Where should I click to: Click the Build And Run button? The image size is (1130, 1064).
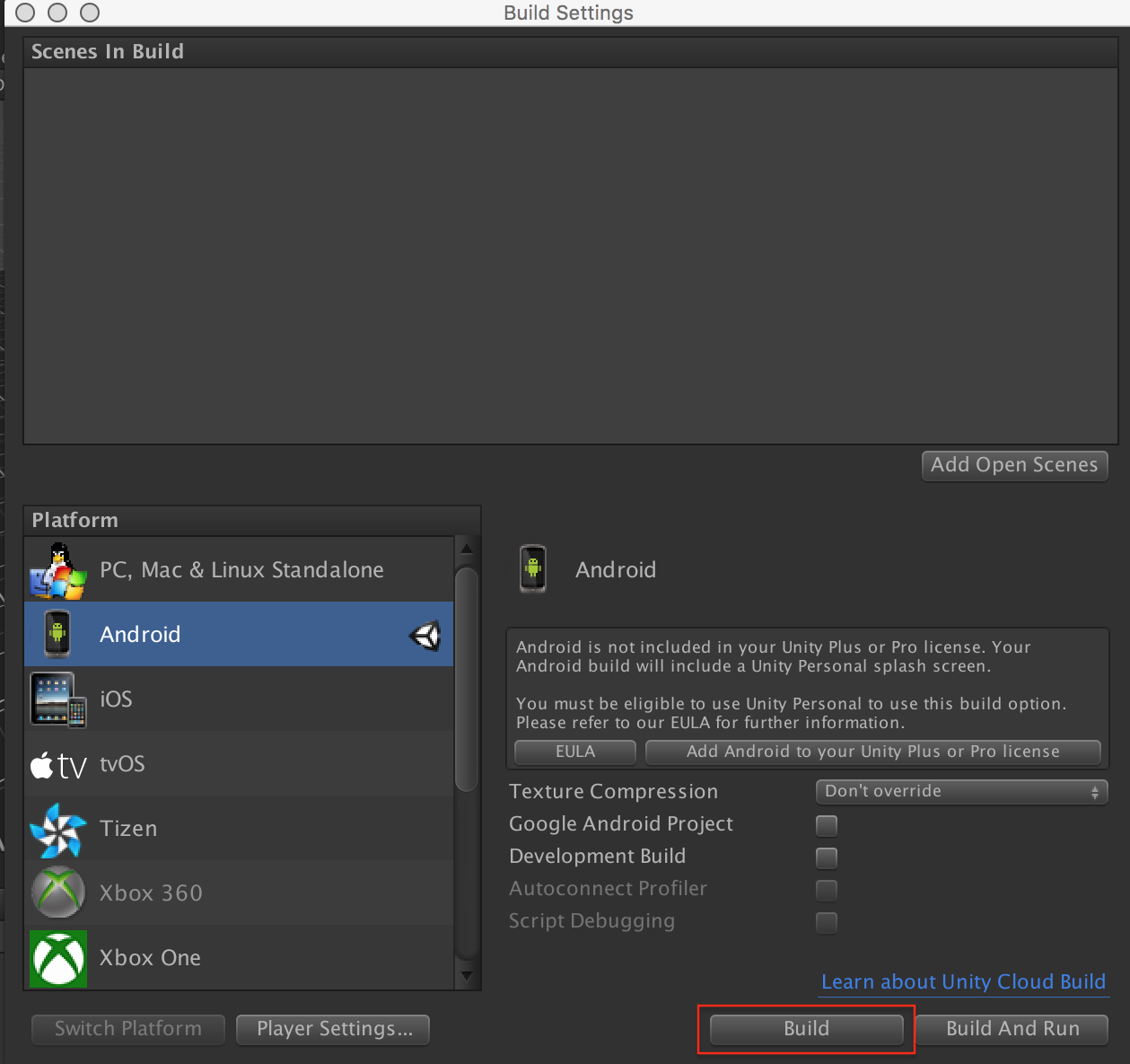tap(1012, 1029)
